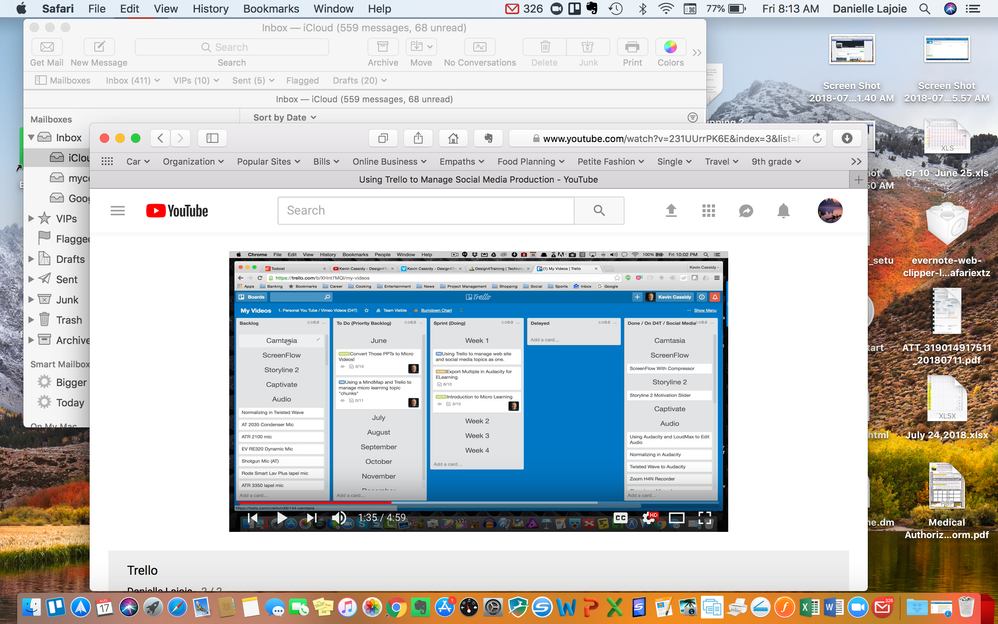Go back with Safari's back arrow
The width and height of the screenshot is (998, 624).
[160, 138]
